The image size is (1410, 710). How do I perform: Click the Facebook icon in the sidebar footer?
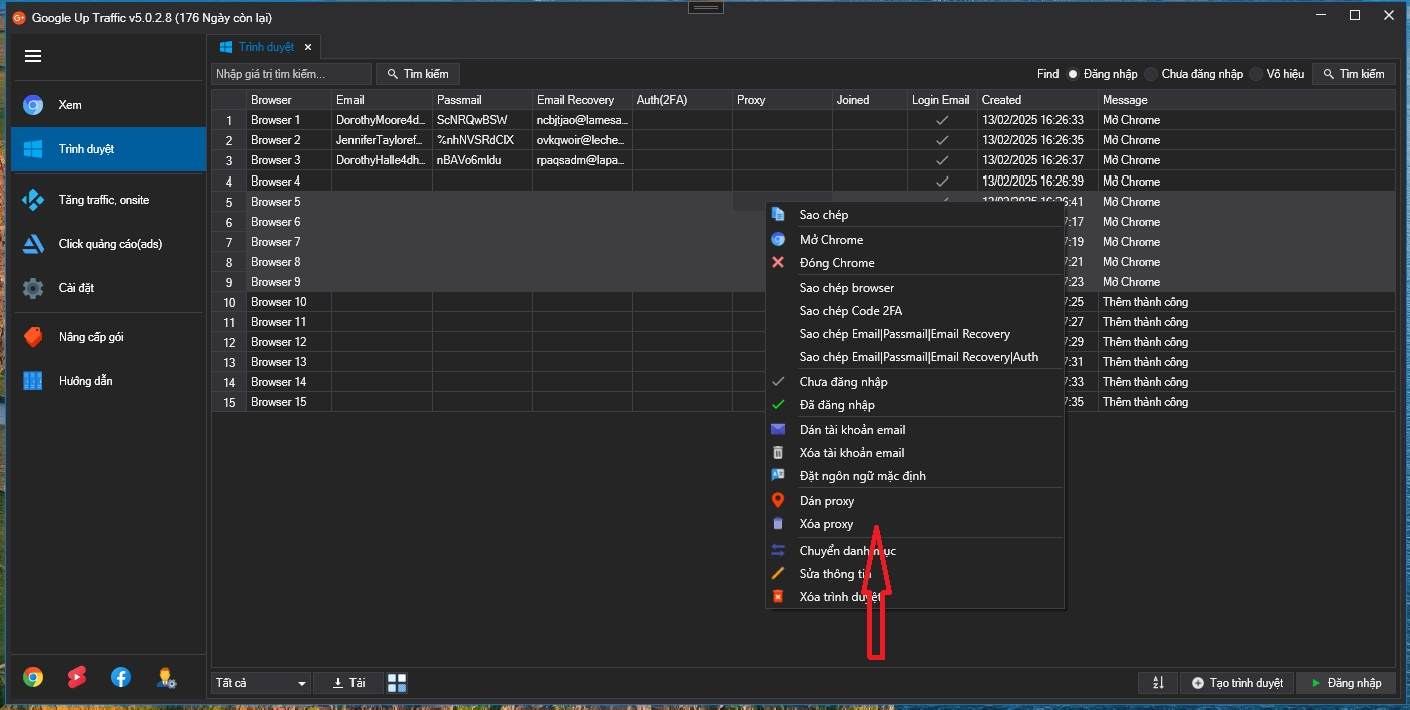[121, 677]
